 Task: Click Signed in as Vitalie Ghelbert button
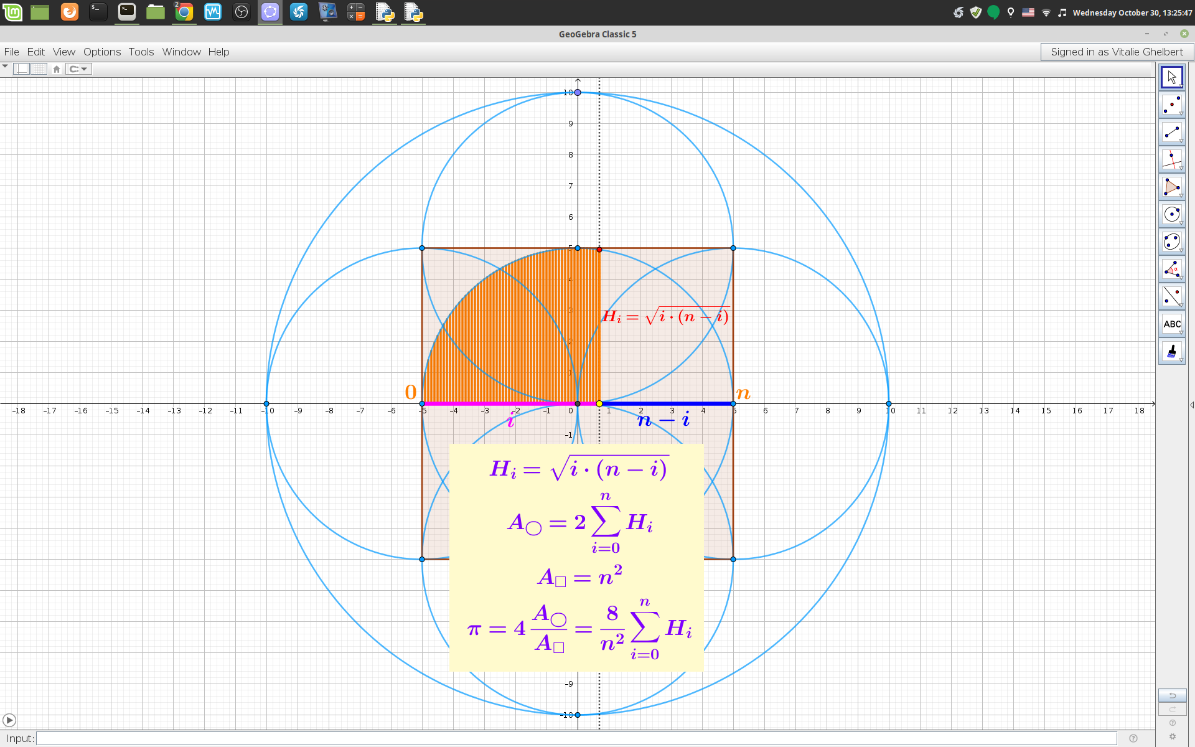pos(1117,52)
